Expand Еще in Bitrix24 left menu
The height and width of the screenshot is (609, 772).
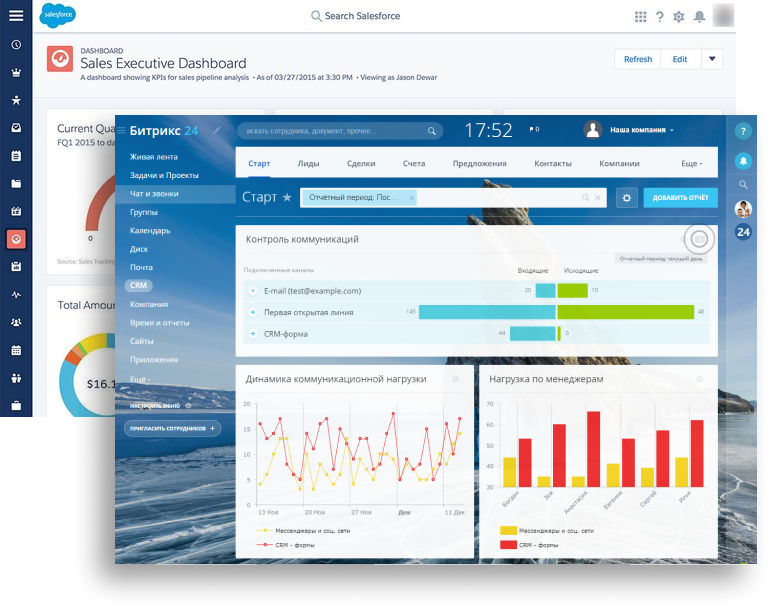[140, 379]
